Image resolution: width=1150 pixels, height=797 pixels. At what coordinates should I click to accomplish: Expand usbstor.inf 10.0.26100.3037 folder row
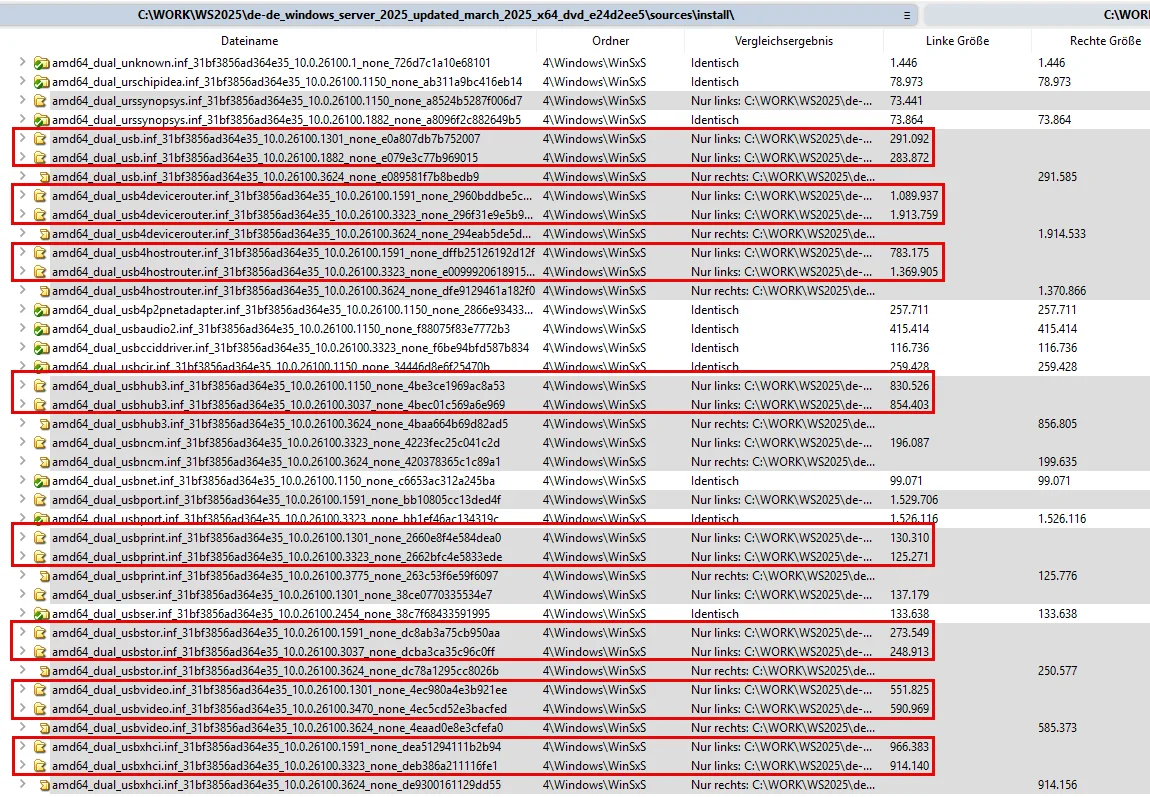point(23,651)
